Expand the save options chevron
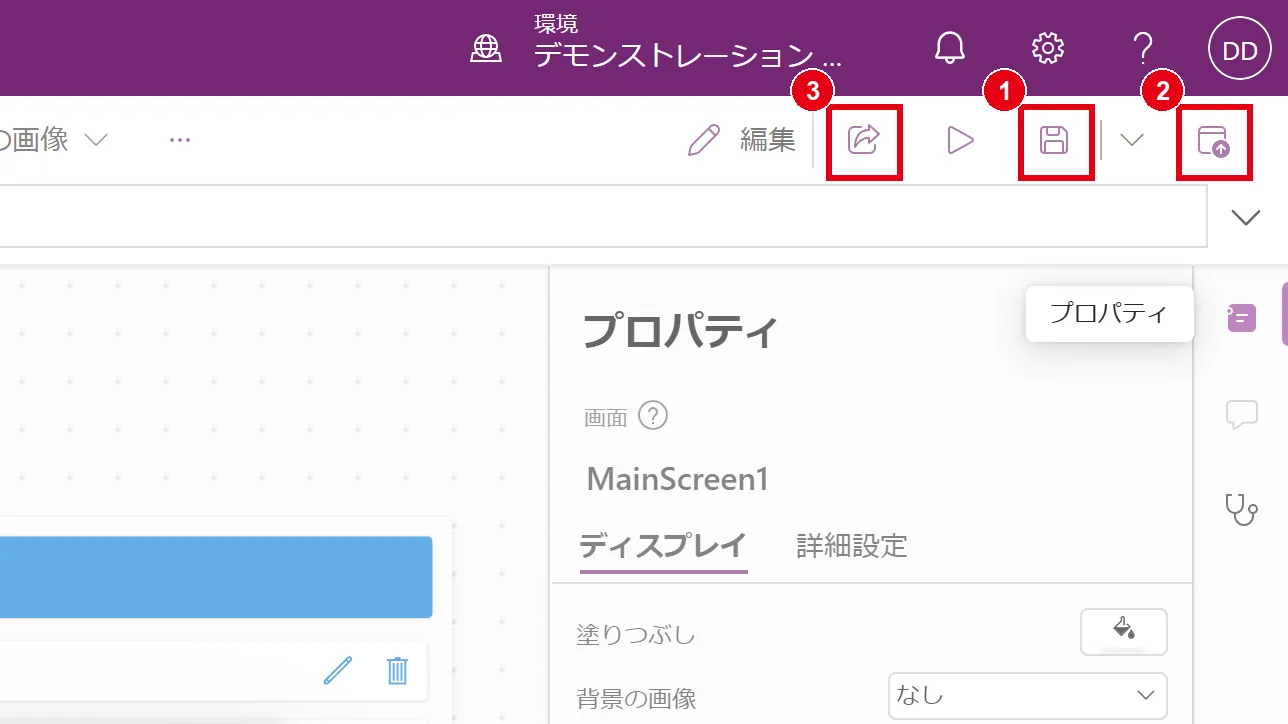Screen dimensions: 1288x724 (x=1131, y=141)
